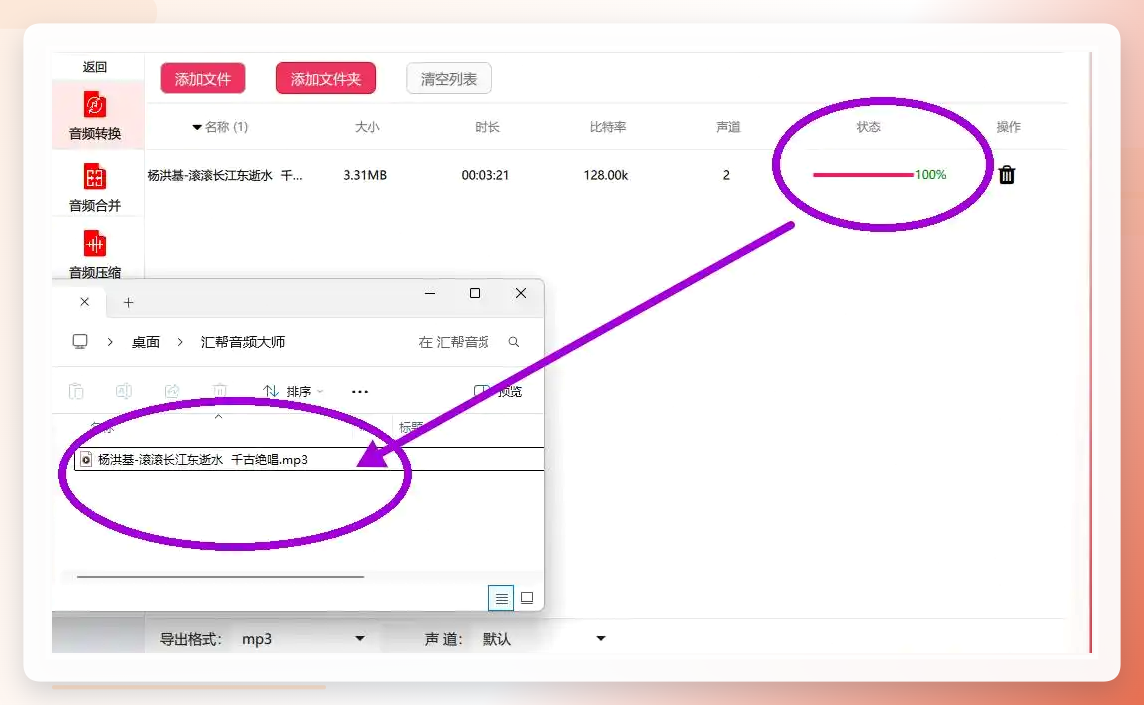Click 返回 to go back
This screenshot has height=705, width=1144.
click(x=95, y=66)
